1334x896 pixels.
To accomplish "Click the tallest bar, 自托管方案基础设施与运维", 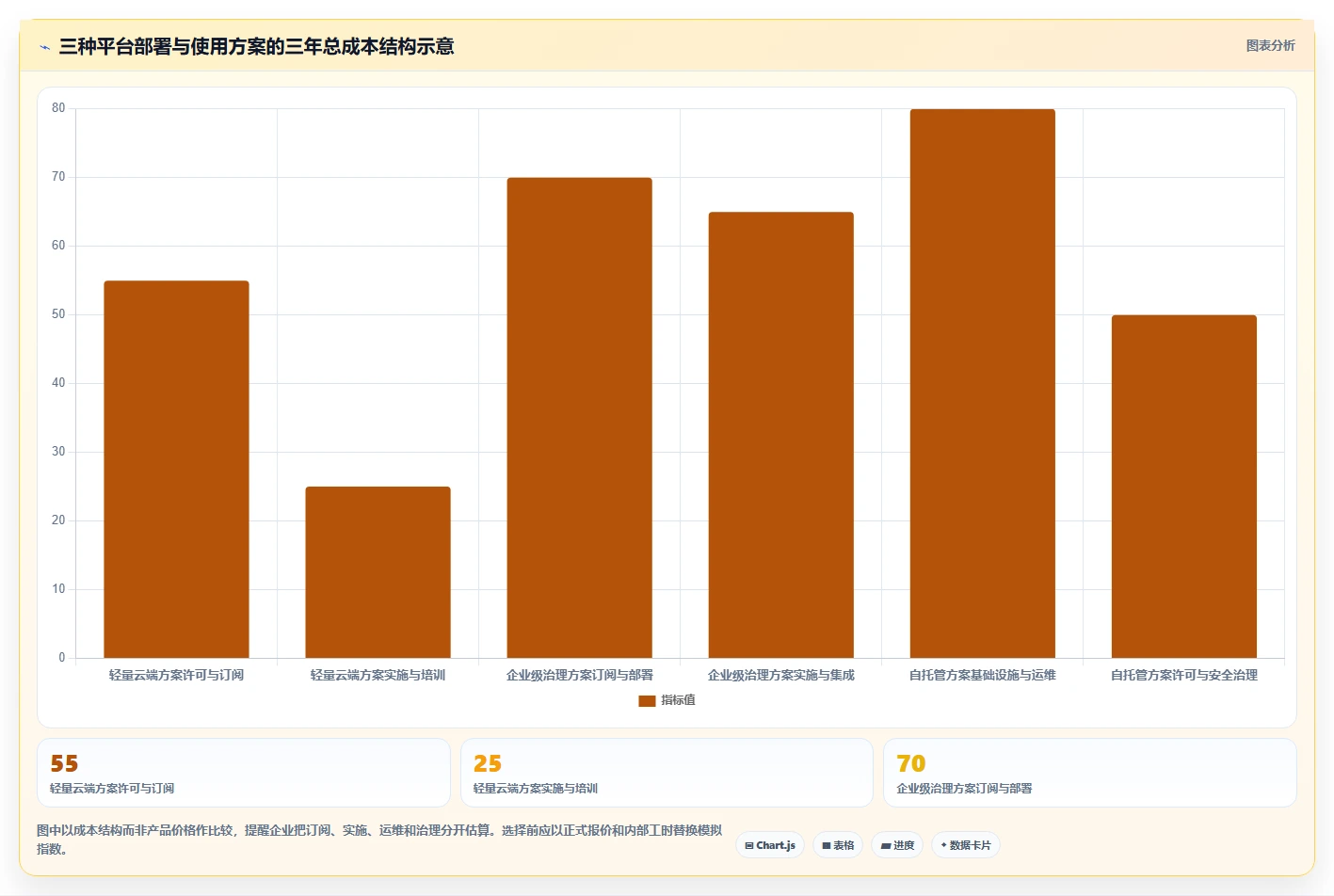I will tap(983, 383).
